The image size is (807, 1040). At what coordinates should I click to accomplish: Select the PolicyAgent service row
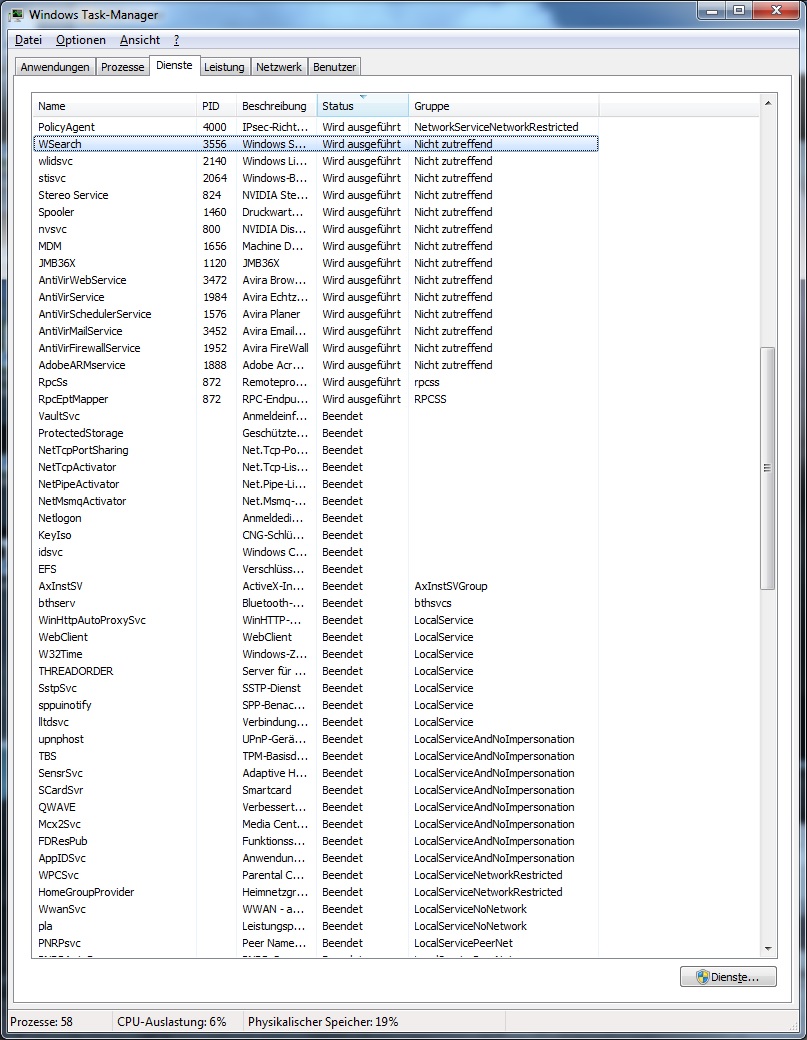pos(316,127)
